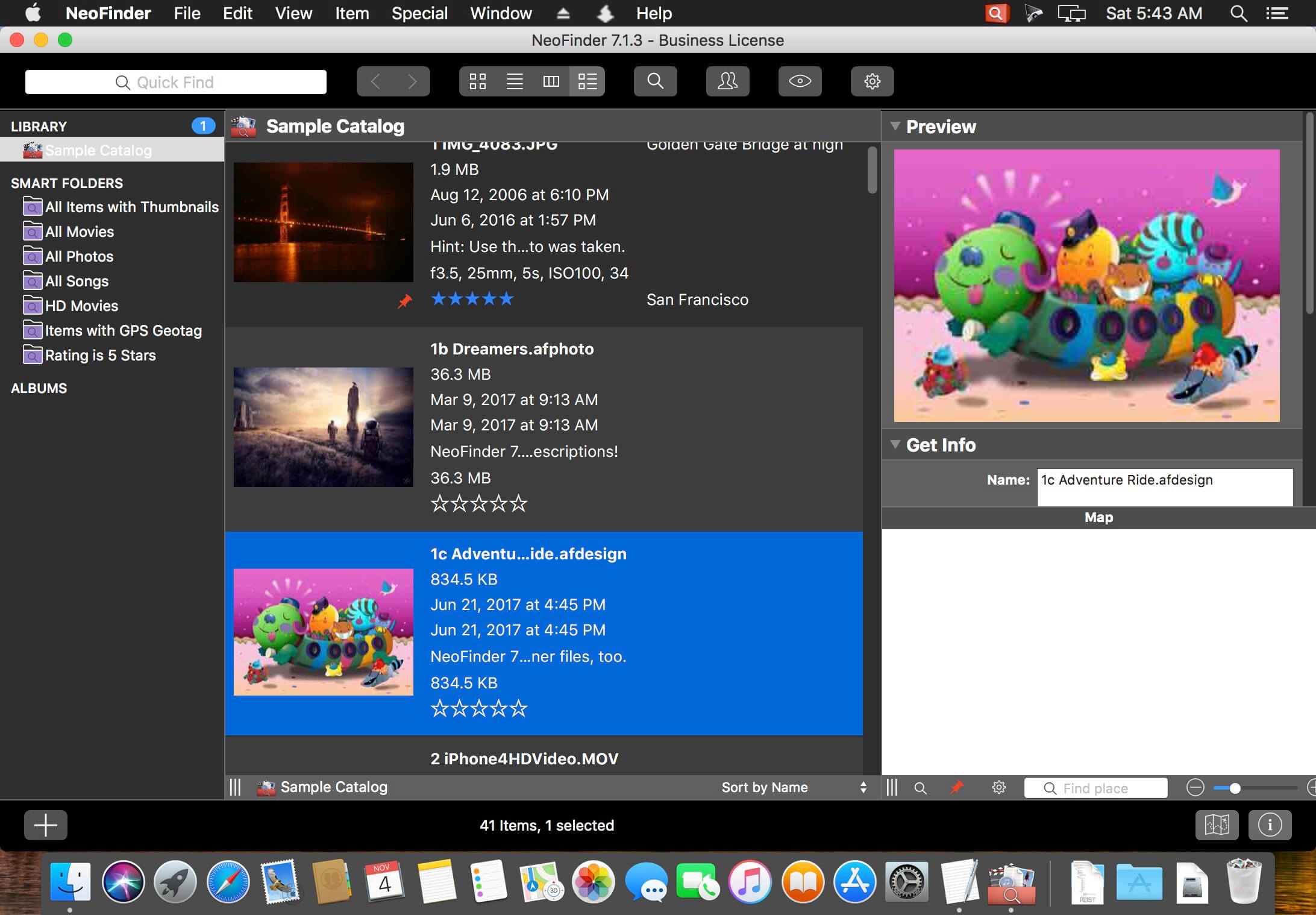Open the Item menu
Viewport: 1316px width, 915px height.
tap(352, 13)
